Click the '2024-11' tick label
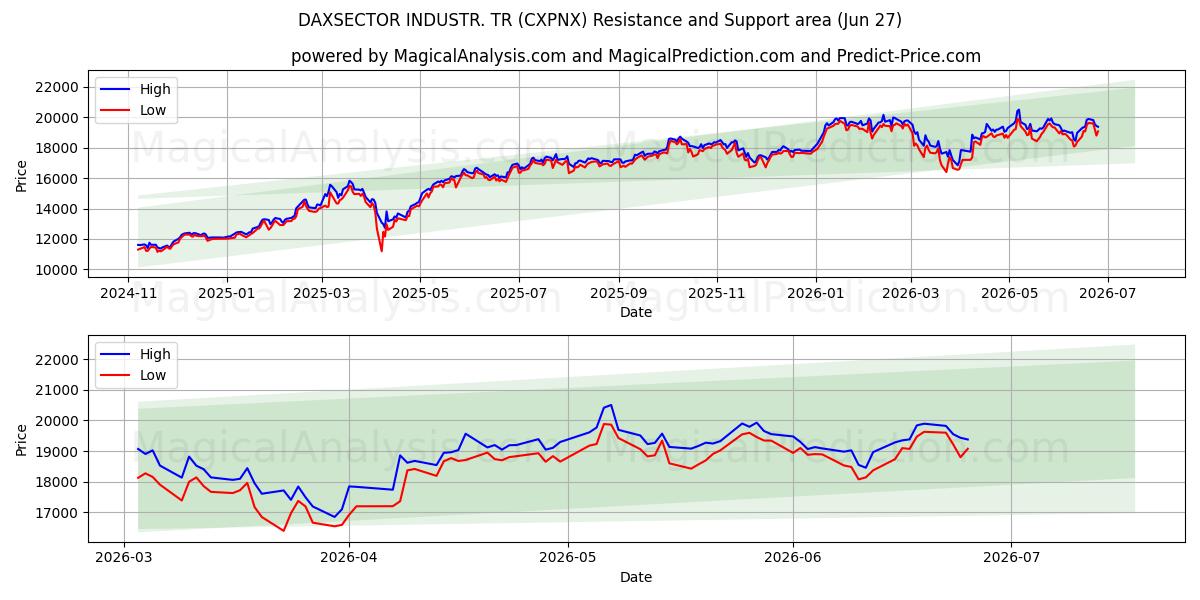Screen dimensions: 1200x600 tap(127, 293)
